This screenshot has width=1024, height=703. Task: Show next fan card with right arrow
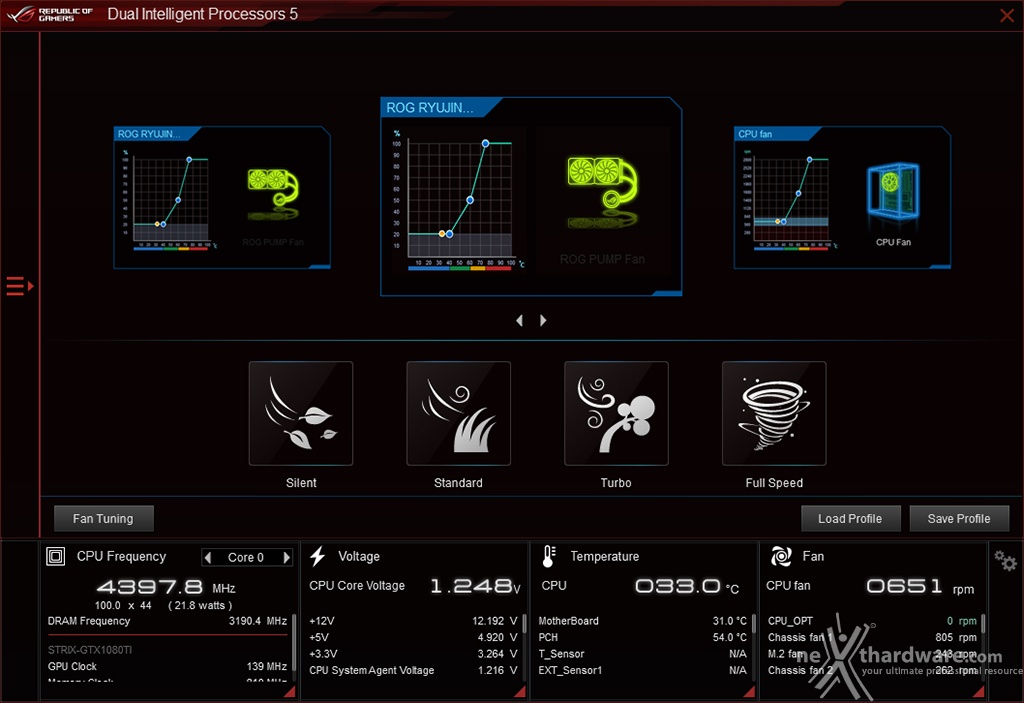click(543, 320)
